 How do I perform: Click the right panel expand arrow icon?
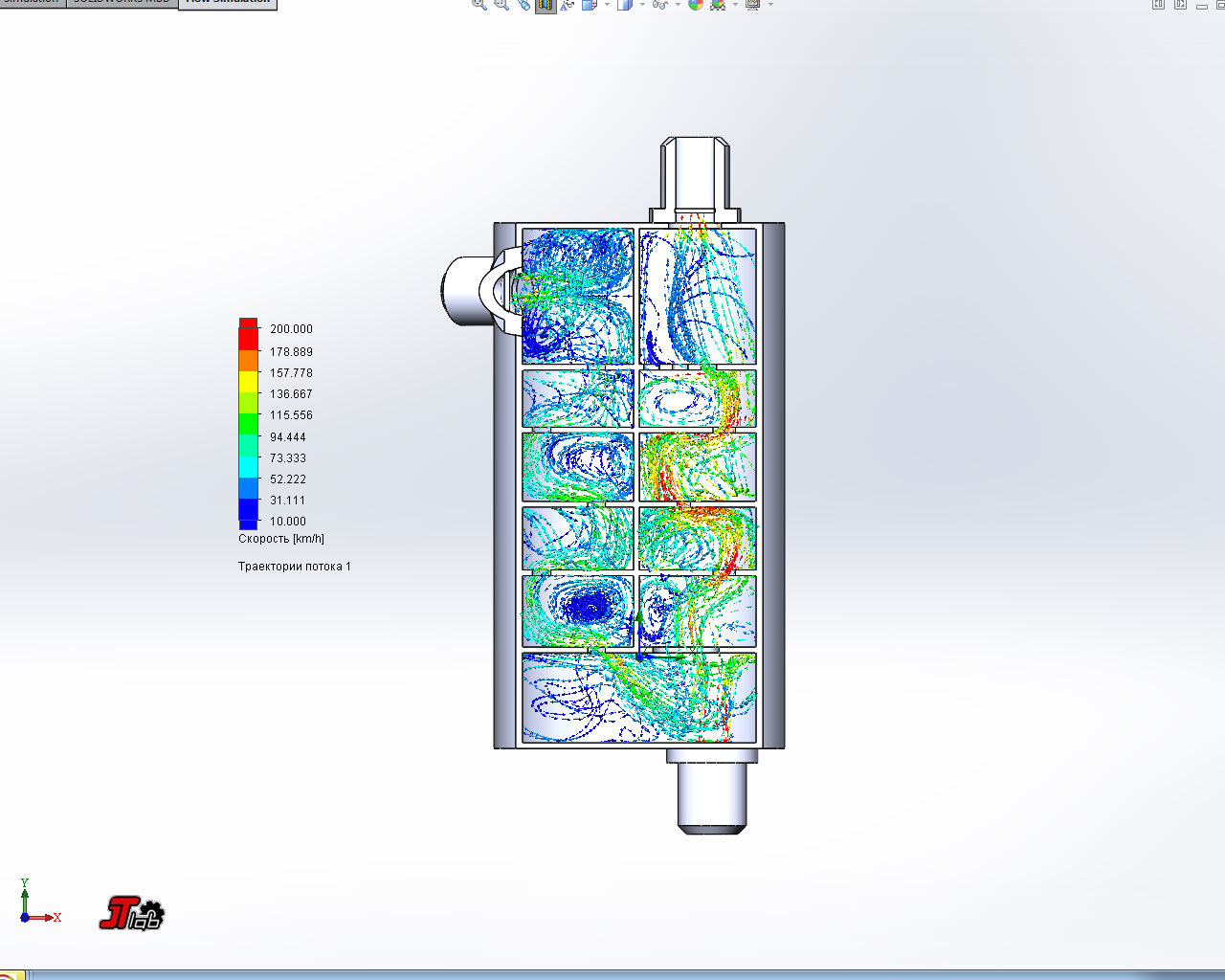tap(1180, 4)
